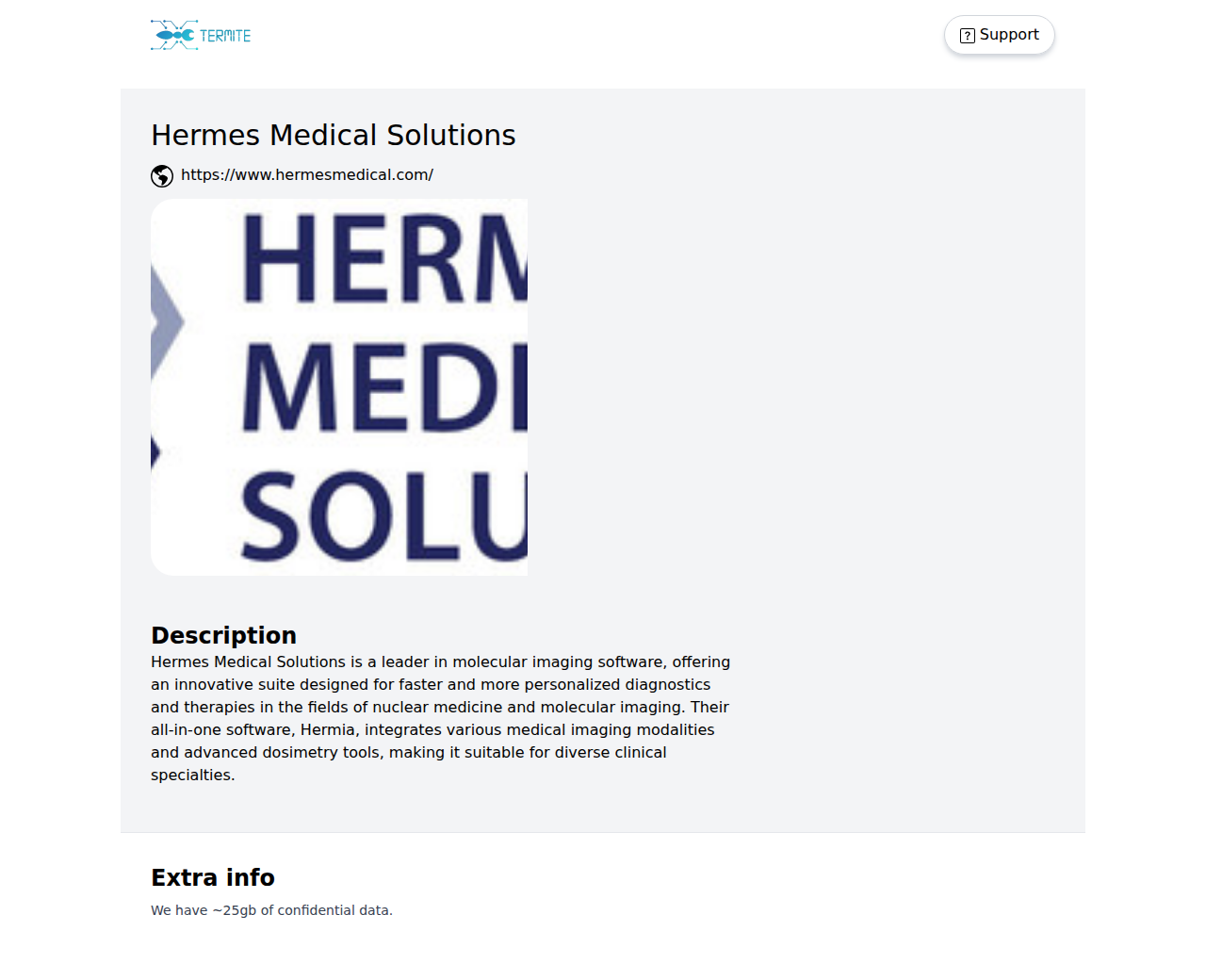Screen dimensions: 1206x980
Task: Click the Support label text
Action: tap(1009, 35)
